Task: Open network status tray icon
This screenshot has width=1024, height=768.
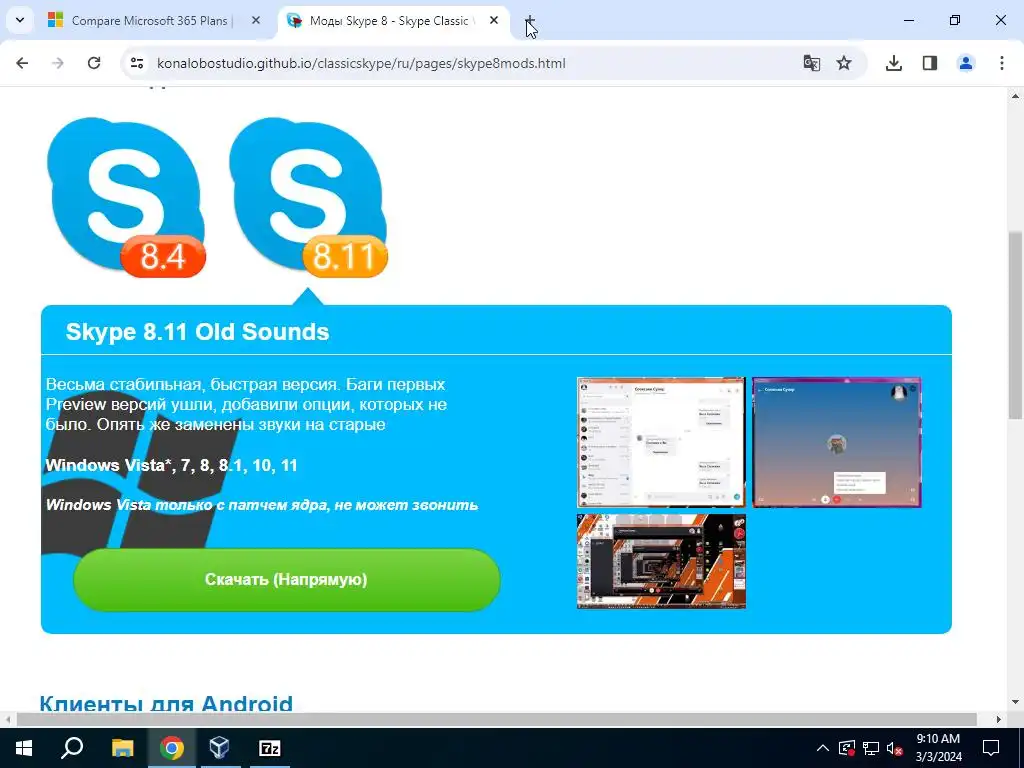Action: coord(871,748)
